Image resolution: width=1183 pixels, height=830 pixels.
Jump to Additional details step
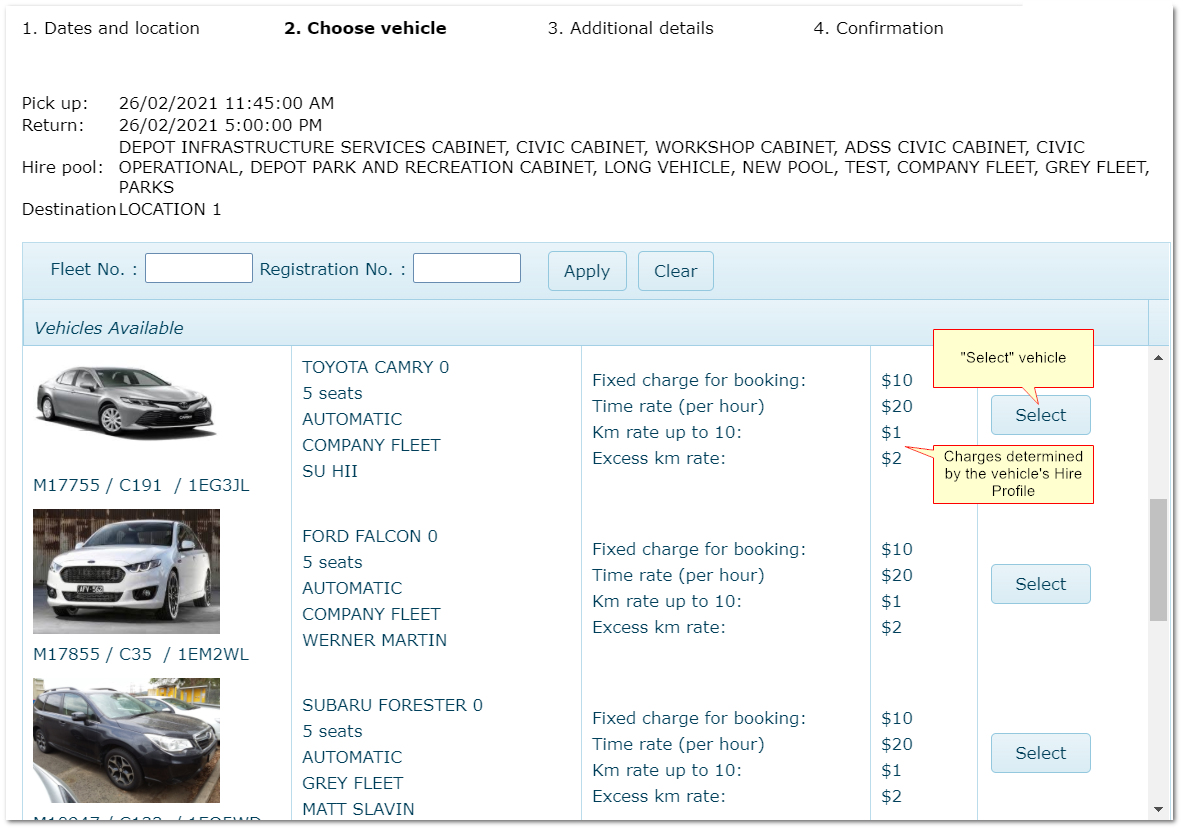click(x=630, y=28)
